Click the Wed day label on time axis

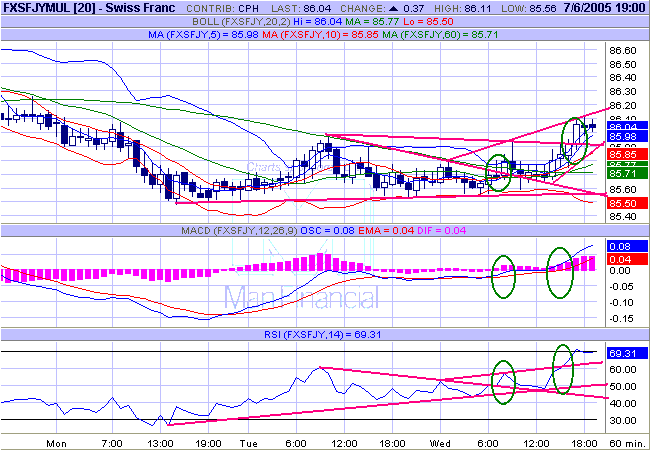440,444
